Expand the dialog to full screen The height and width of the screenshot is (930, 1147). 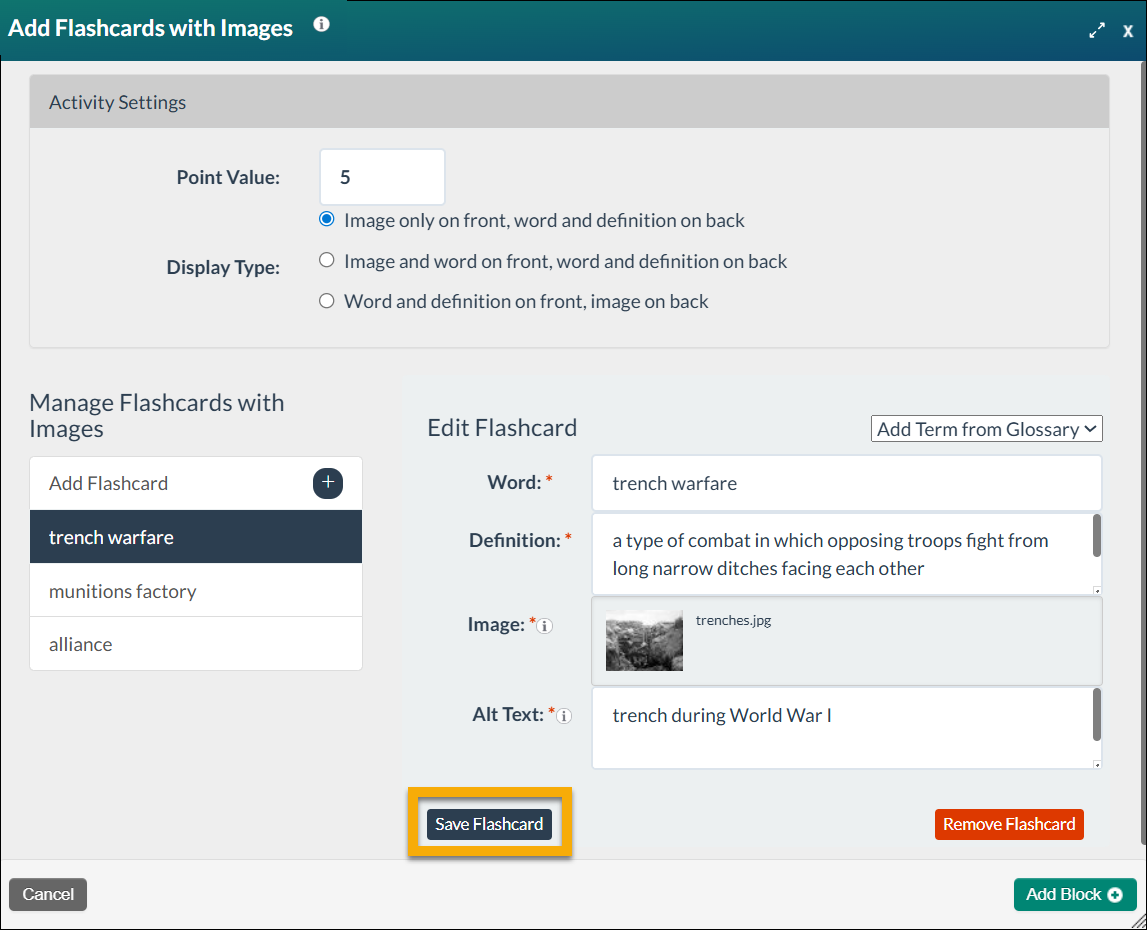coord(1097,31)
